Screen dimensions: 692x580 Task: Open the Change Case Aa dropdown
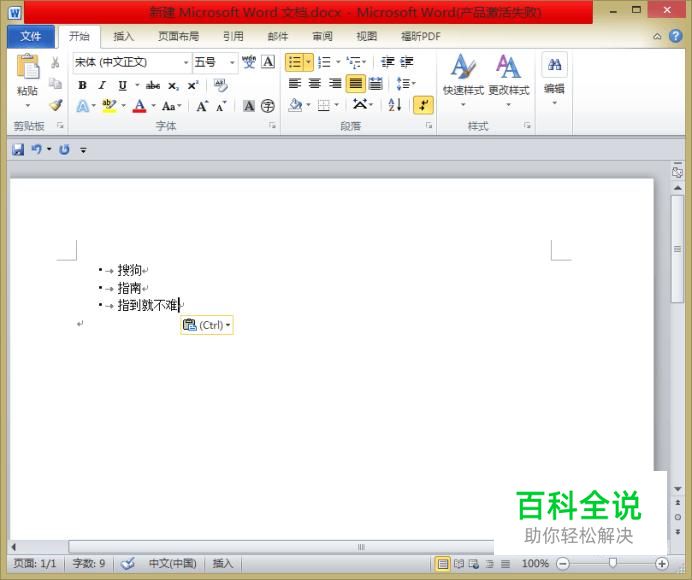[x=171, y=106]
